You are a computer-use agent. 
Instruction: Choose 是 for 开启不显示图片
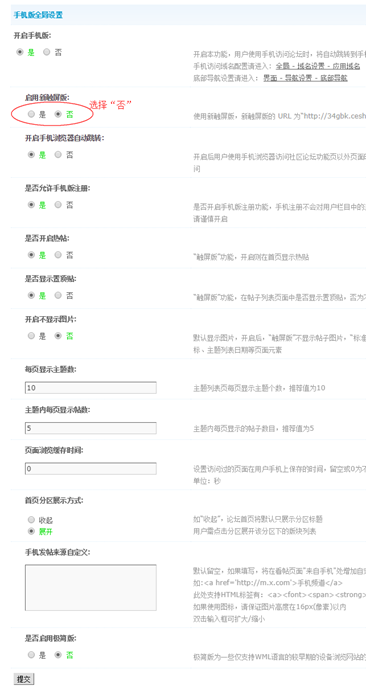[31, 336]
